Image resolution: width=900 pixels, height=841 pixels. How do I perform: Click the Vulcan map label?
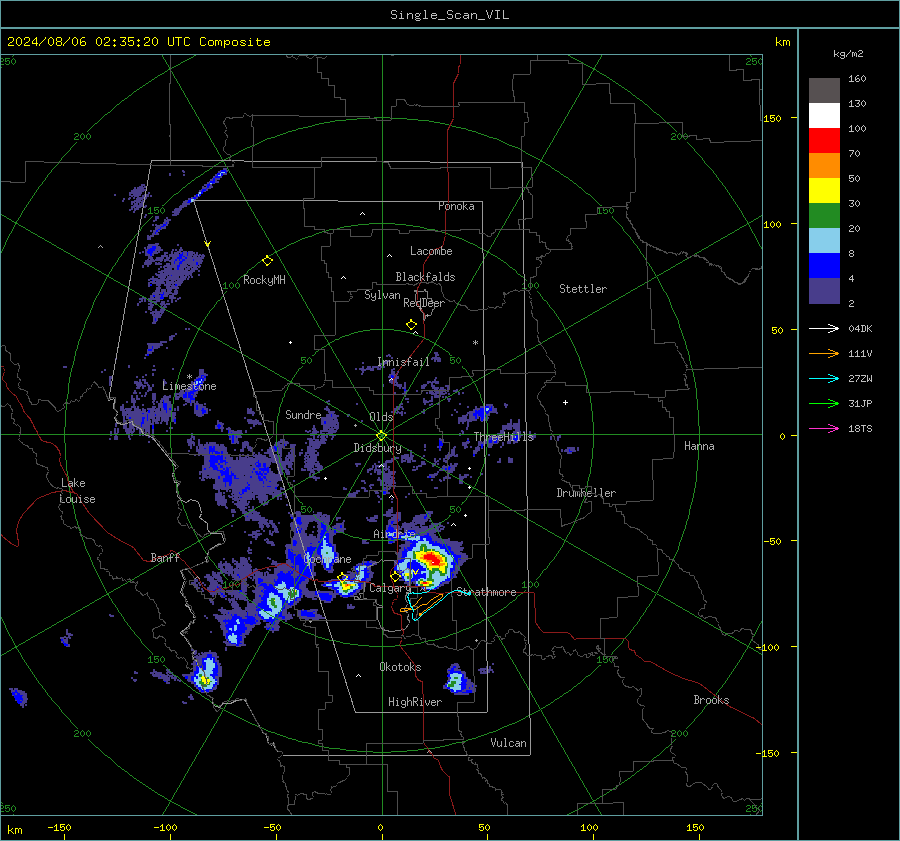click(x=508, y=743)
